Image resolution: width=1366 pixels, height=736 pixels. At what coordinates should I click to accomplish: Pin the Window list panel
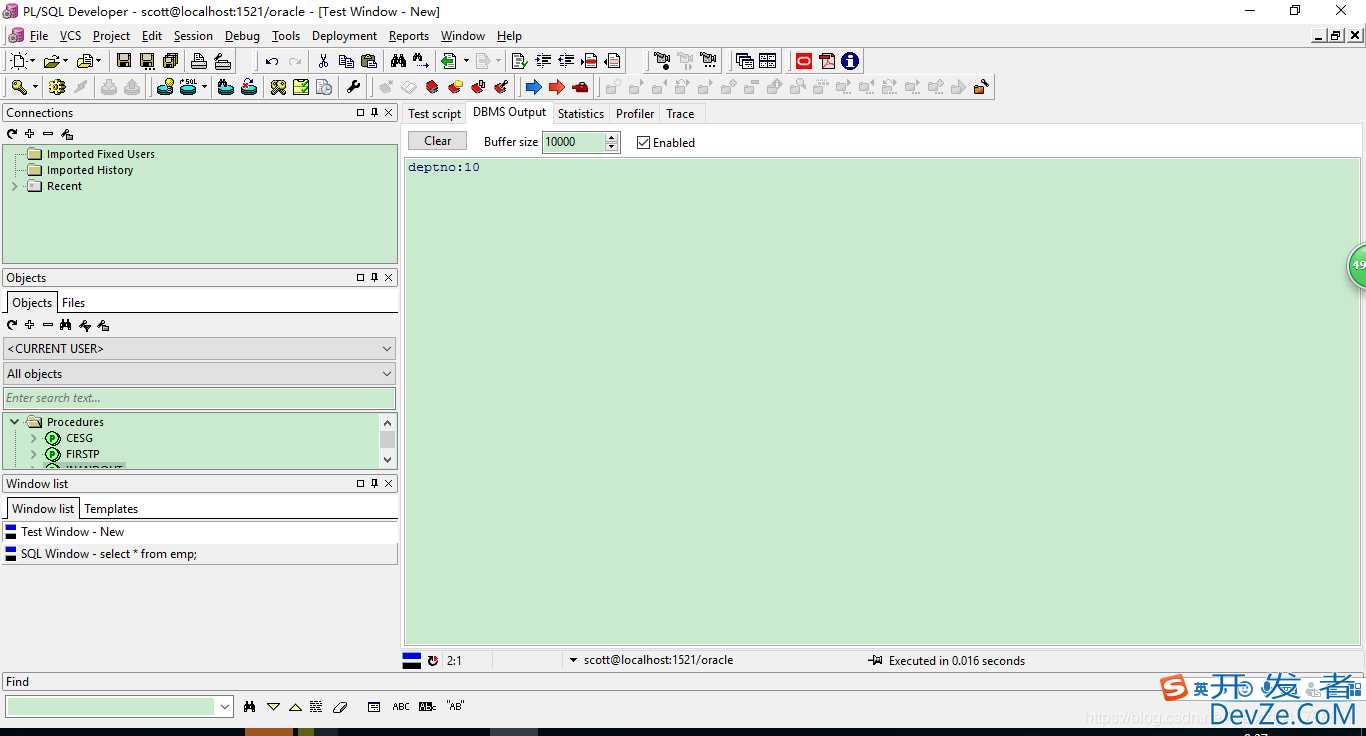(x=374, y=484)
